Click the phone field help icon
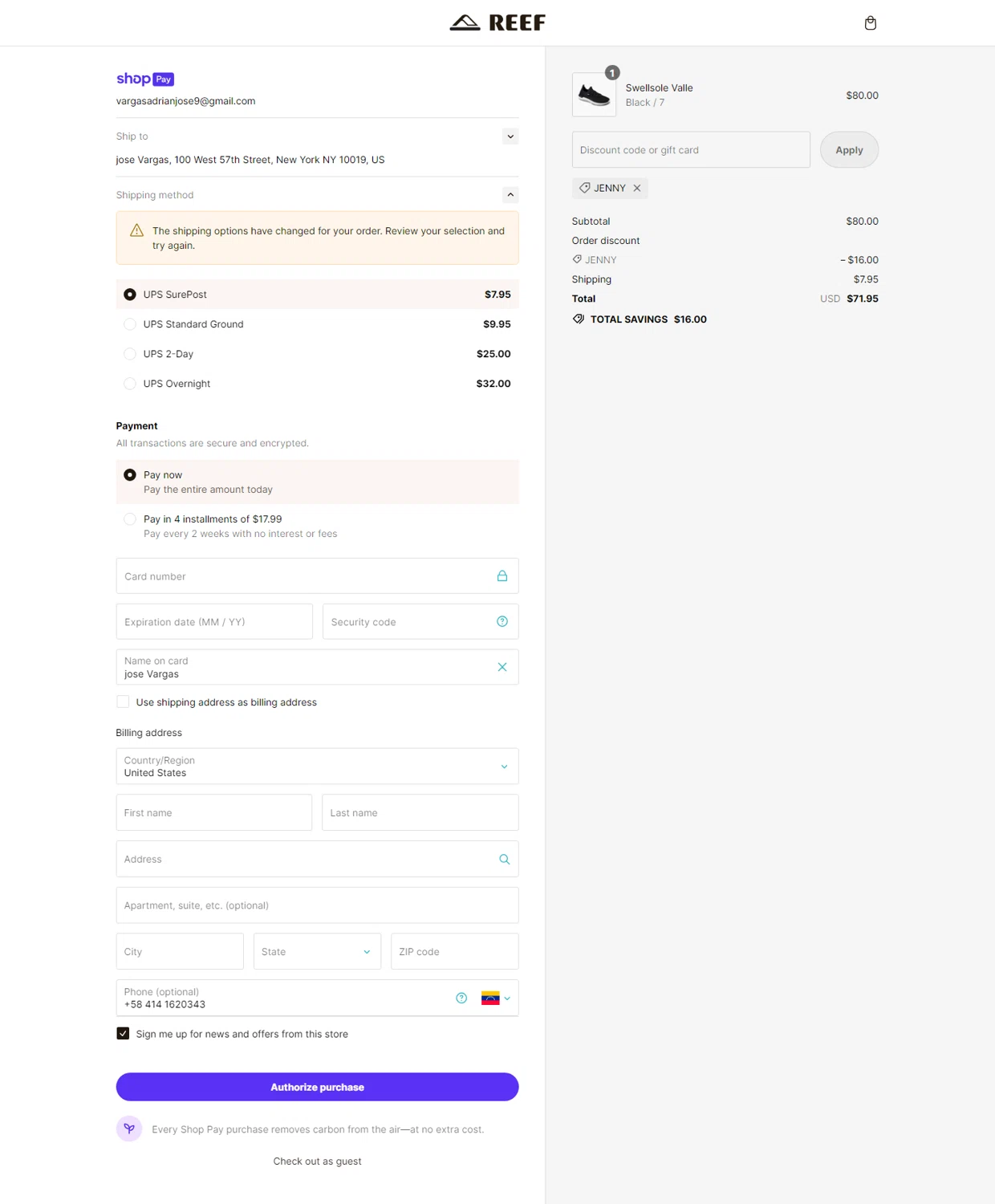995x1204 pixels. (461, 998)
